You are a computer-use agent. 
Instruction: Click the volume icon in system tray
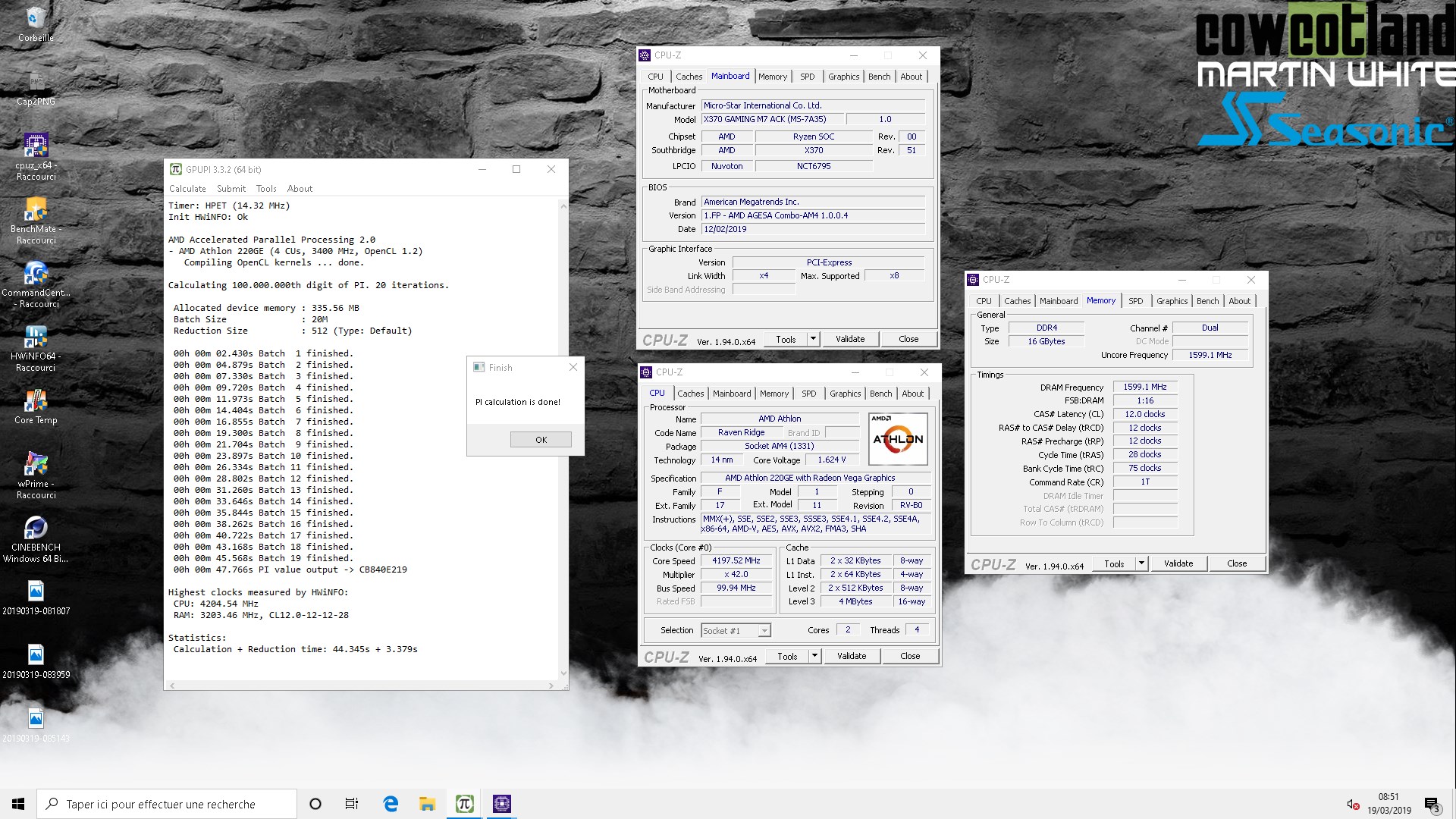click(x=1351, y=804)
